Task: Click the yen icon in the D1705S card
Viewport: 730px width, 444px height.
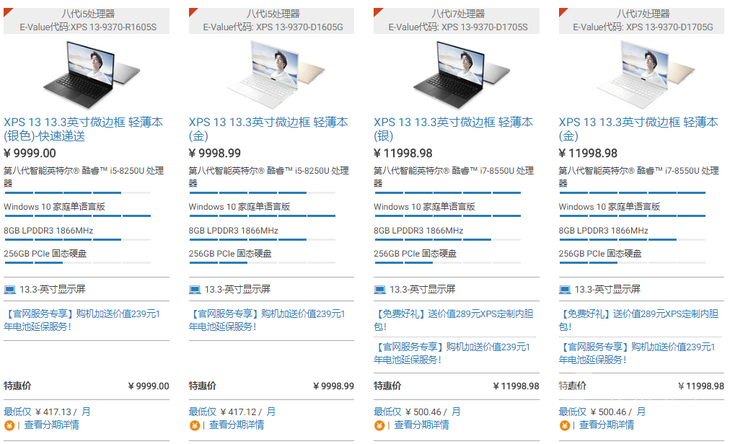Action: tap(379, 425)
